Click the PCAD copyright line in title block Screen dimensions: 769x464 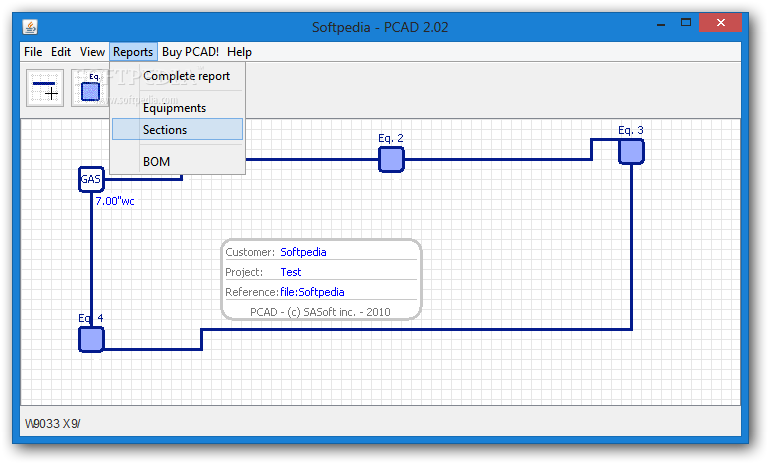320,312
